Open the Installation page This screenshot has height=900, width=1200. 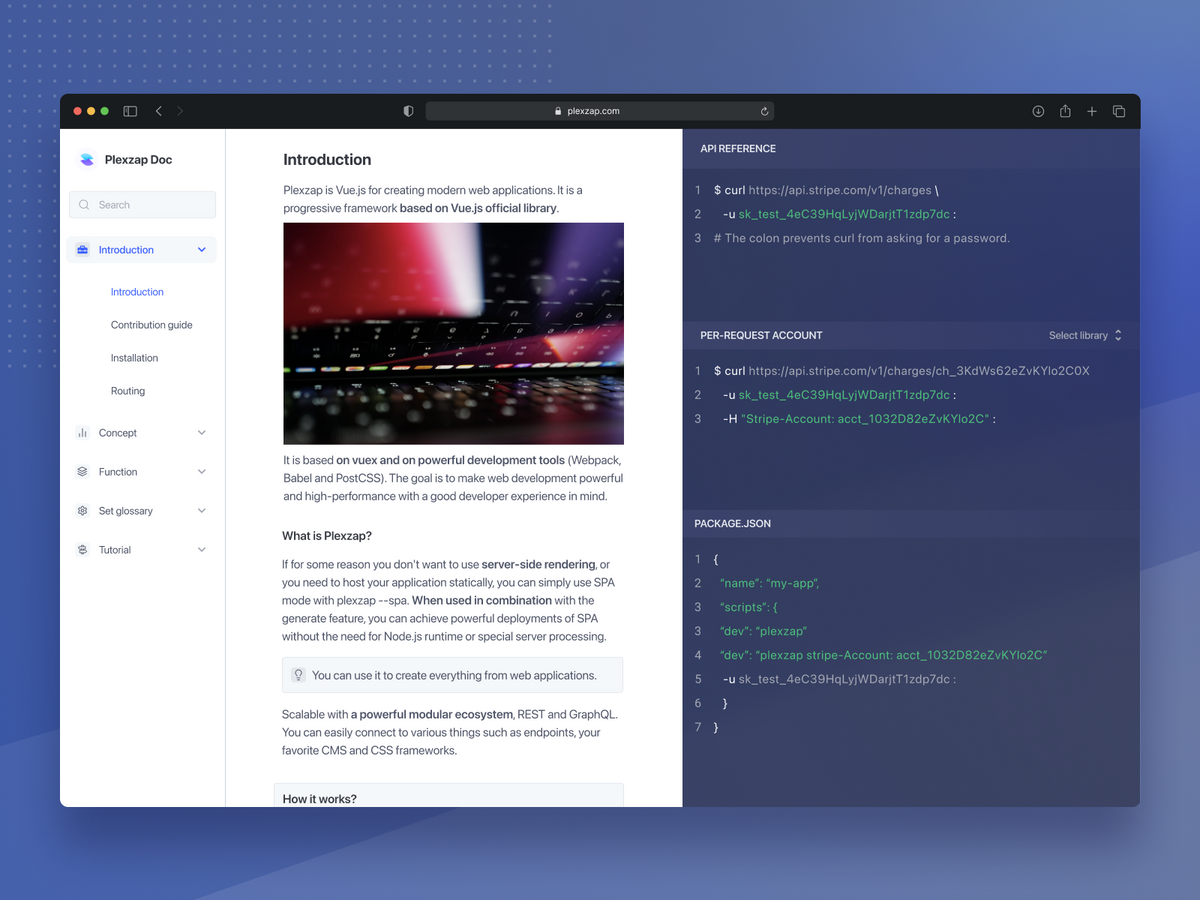pyautogui.click(x=134, y=358)
